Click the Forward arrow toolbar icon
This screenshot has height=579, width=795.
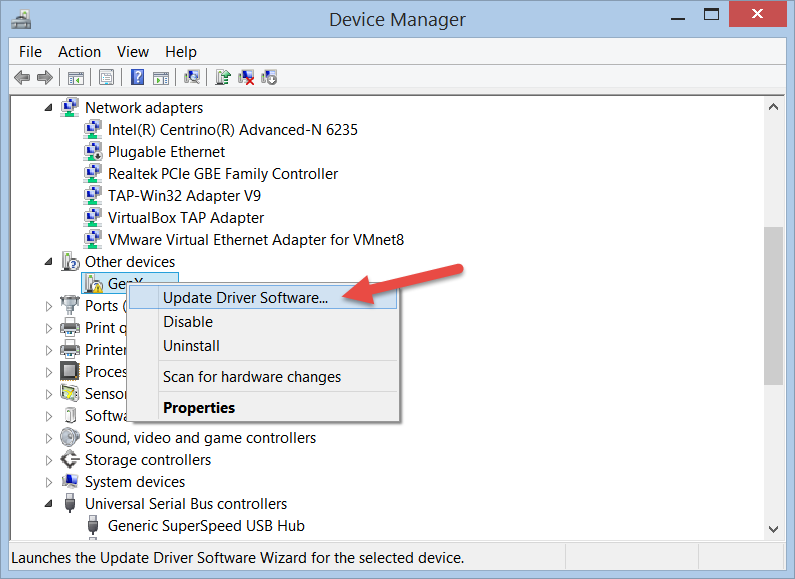[45, 78]
